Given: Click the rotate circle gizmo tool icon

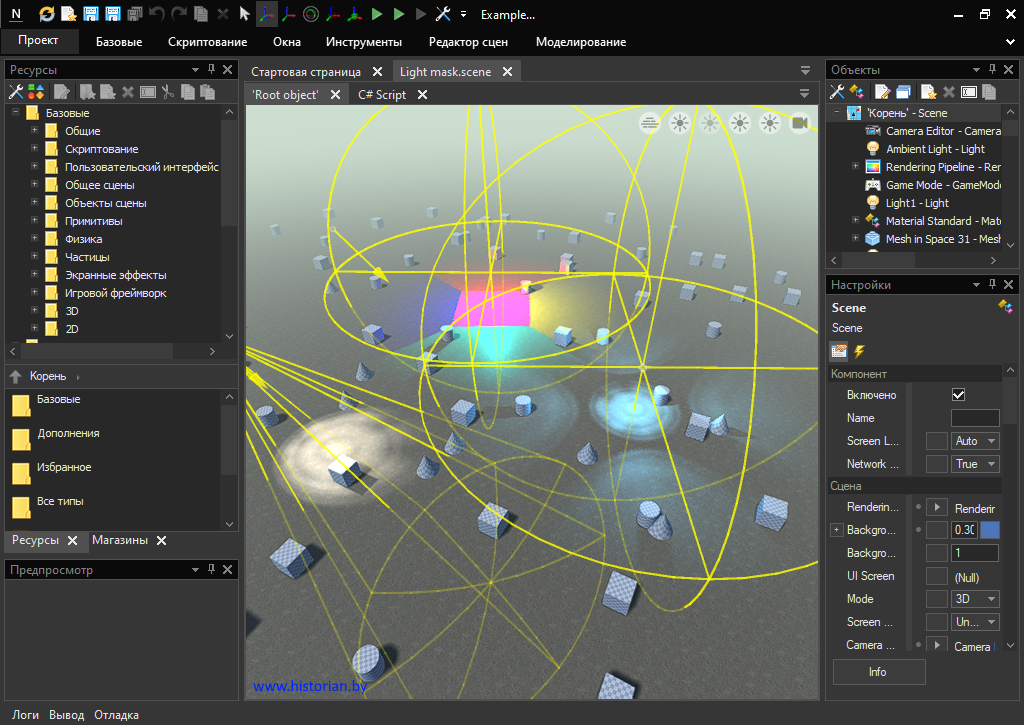Looking at the screenshot, I should [x=310, y=14].
